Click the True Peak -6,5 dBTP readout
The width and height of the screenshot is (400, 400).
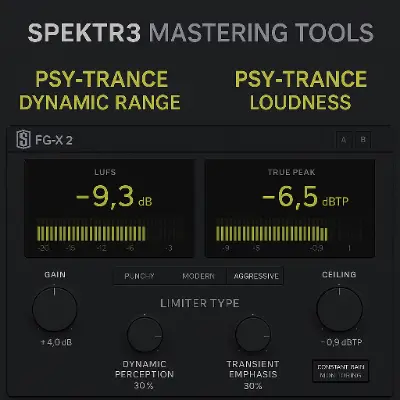[305, 197]
